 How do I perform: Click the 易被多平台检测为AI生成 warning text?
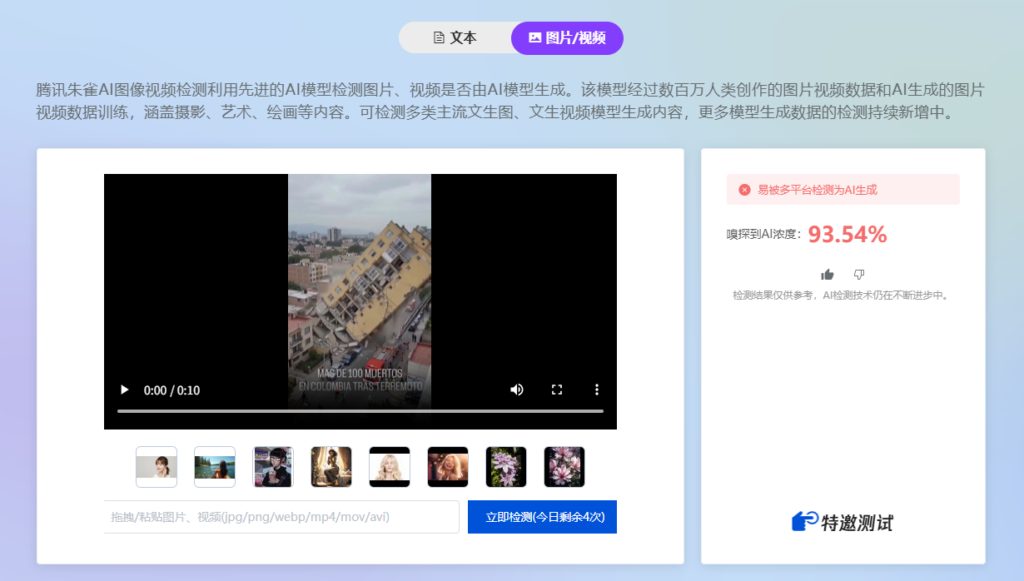tap(817, 190)
